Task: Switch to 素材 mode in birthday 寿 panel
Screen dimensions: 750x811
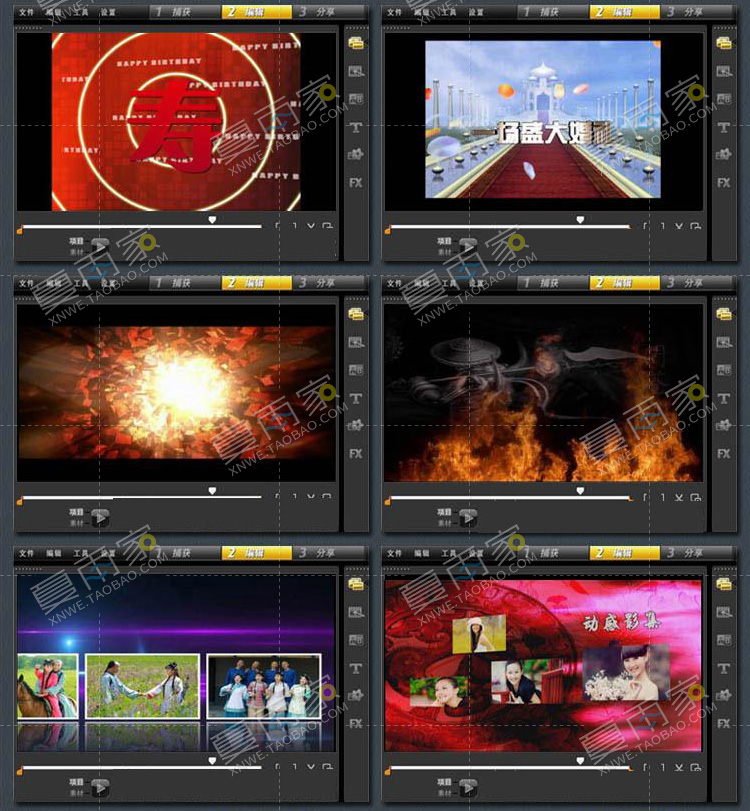Action: tap(76, 252)
